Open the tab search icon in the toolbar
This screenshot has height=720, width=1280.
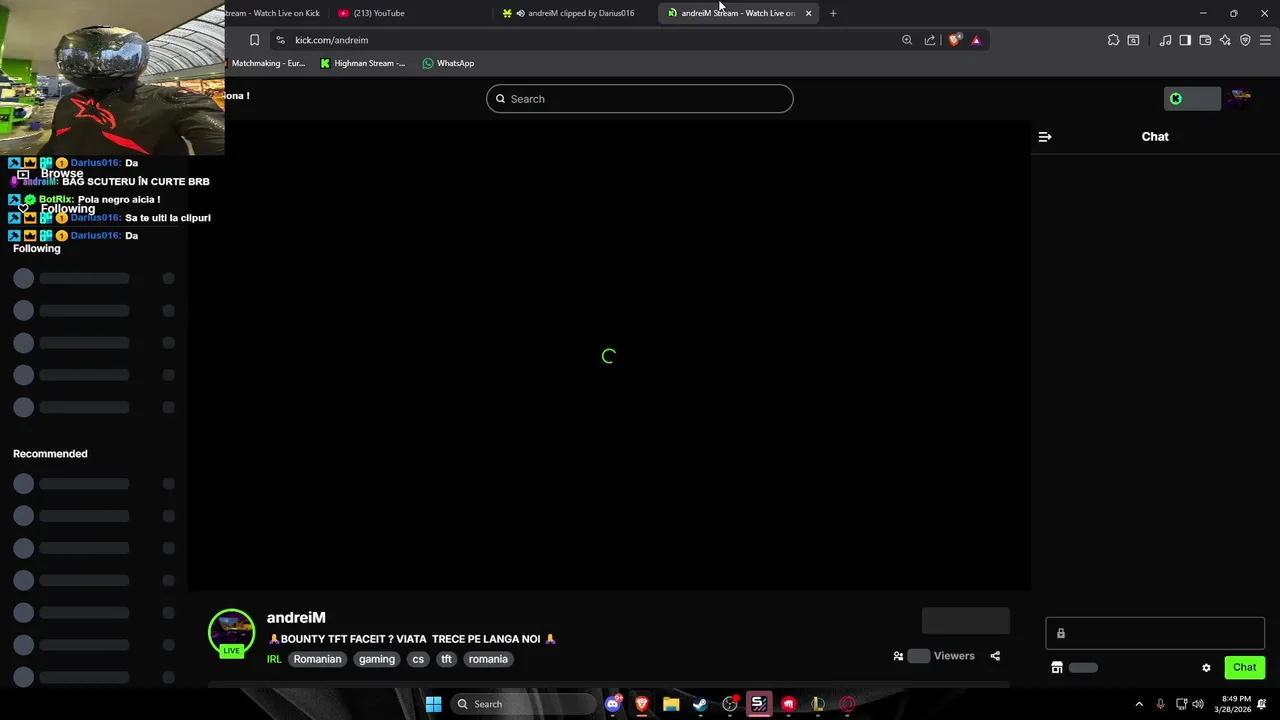1133,40
